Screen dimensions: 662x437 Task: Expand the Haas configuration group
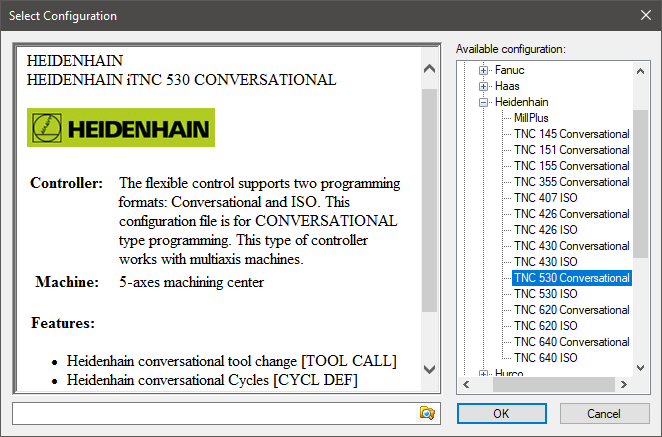coord(483,86)
